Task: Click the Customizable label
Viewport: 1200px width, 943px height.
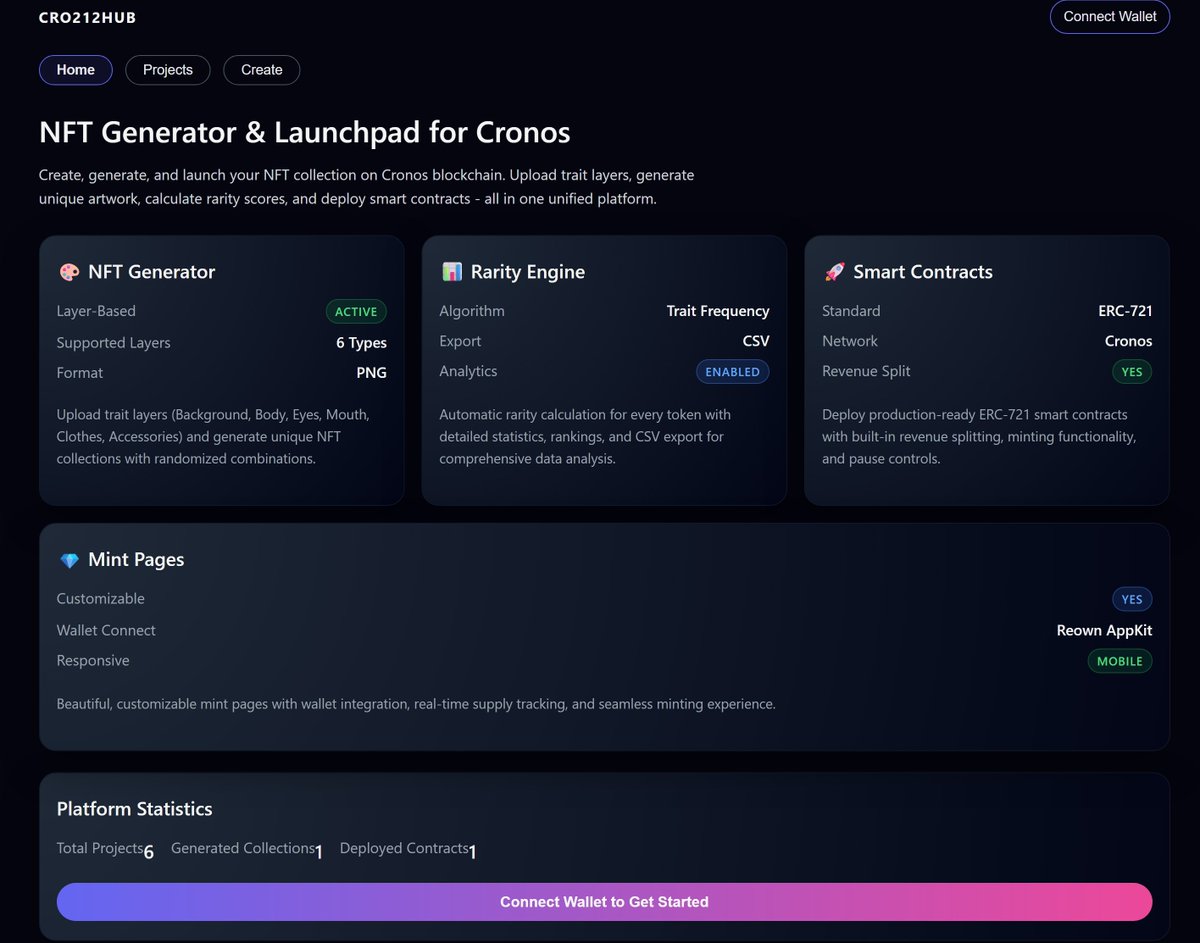Action: [101, 599]
